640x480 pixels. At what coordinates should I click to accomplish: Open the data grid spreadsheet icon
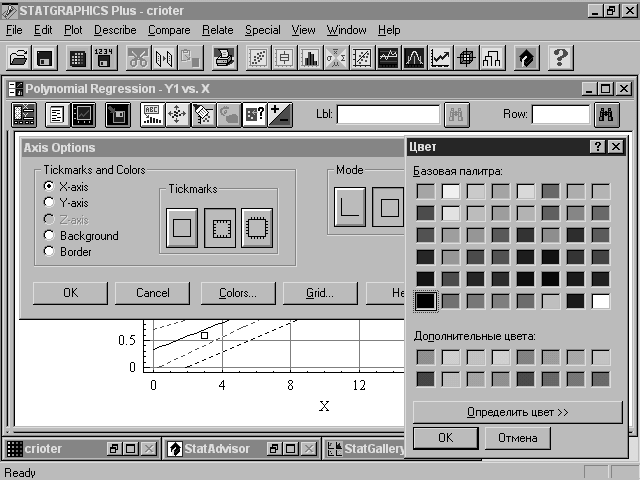click(x=78, y=58)
